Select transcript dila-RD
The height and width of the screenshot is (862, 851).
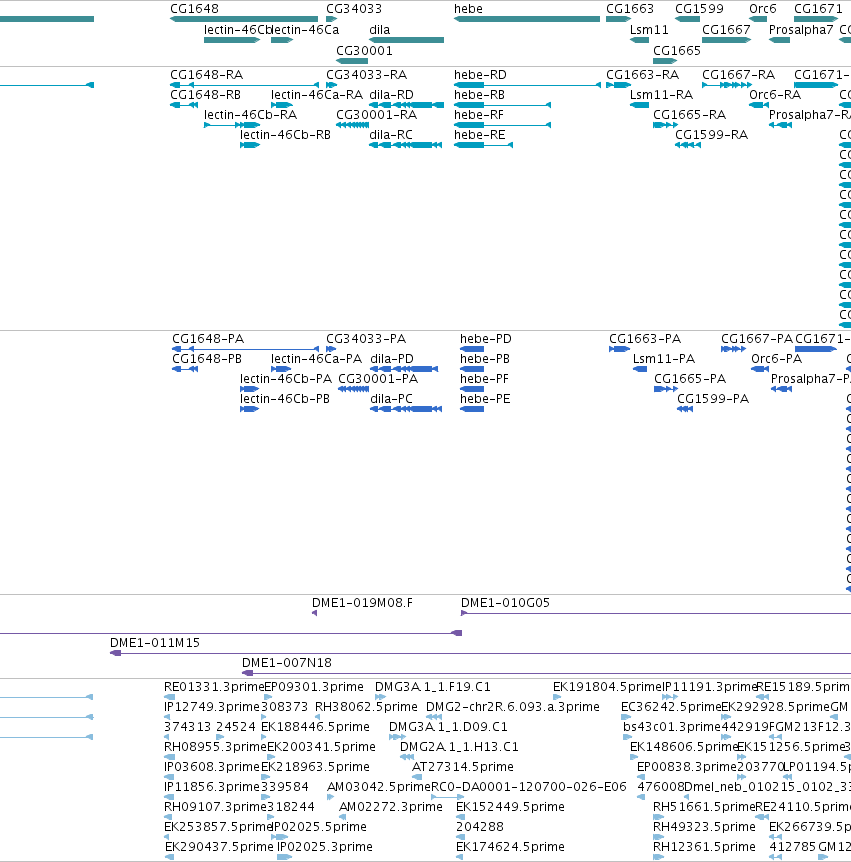coord(391,95)
